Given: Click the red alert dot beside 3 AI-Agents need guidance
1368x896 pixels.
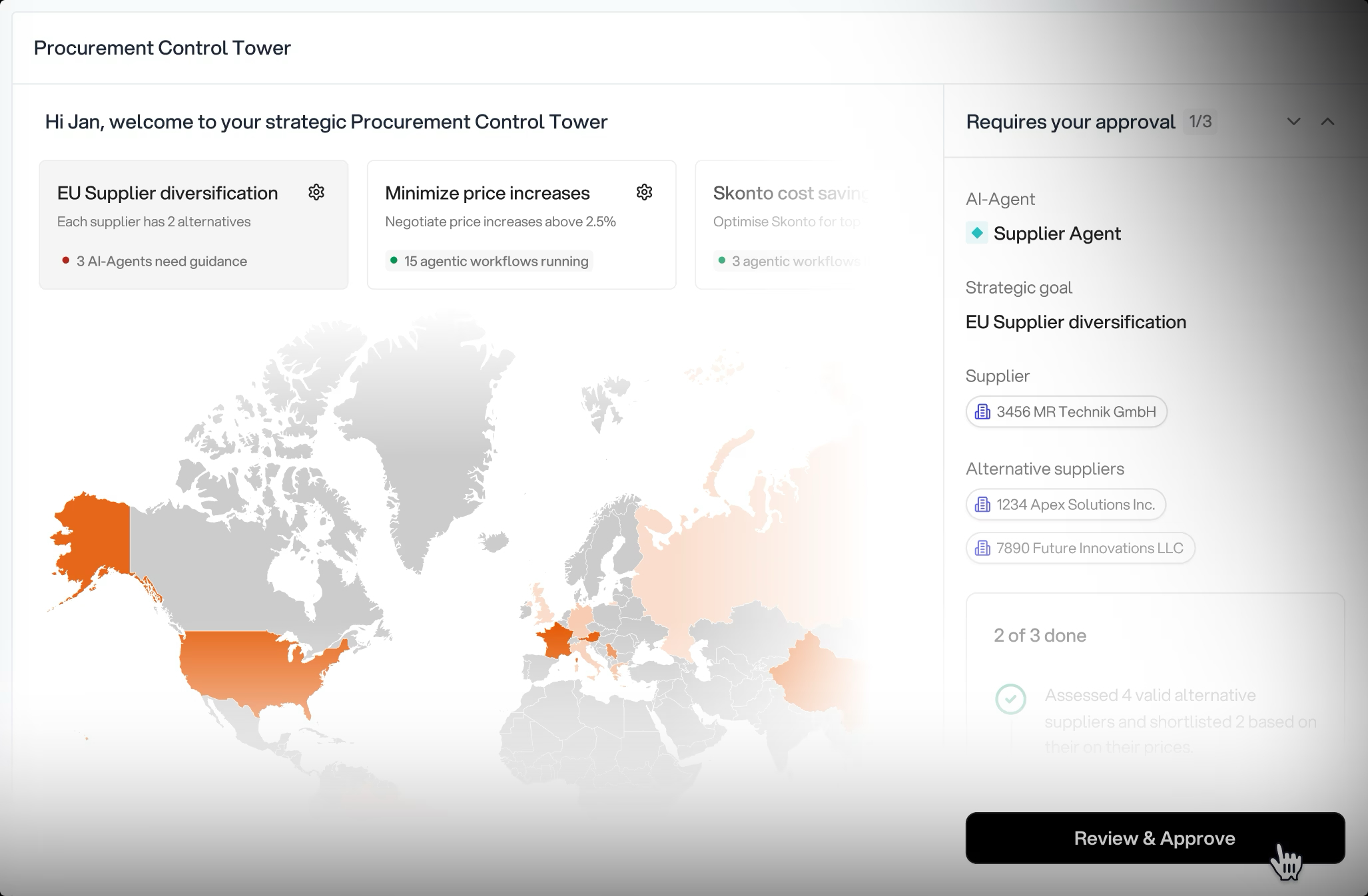Looking at the screenshot, I should (66, 261).
